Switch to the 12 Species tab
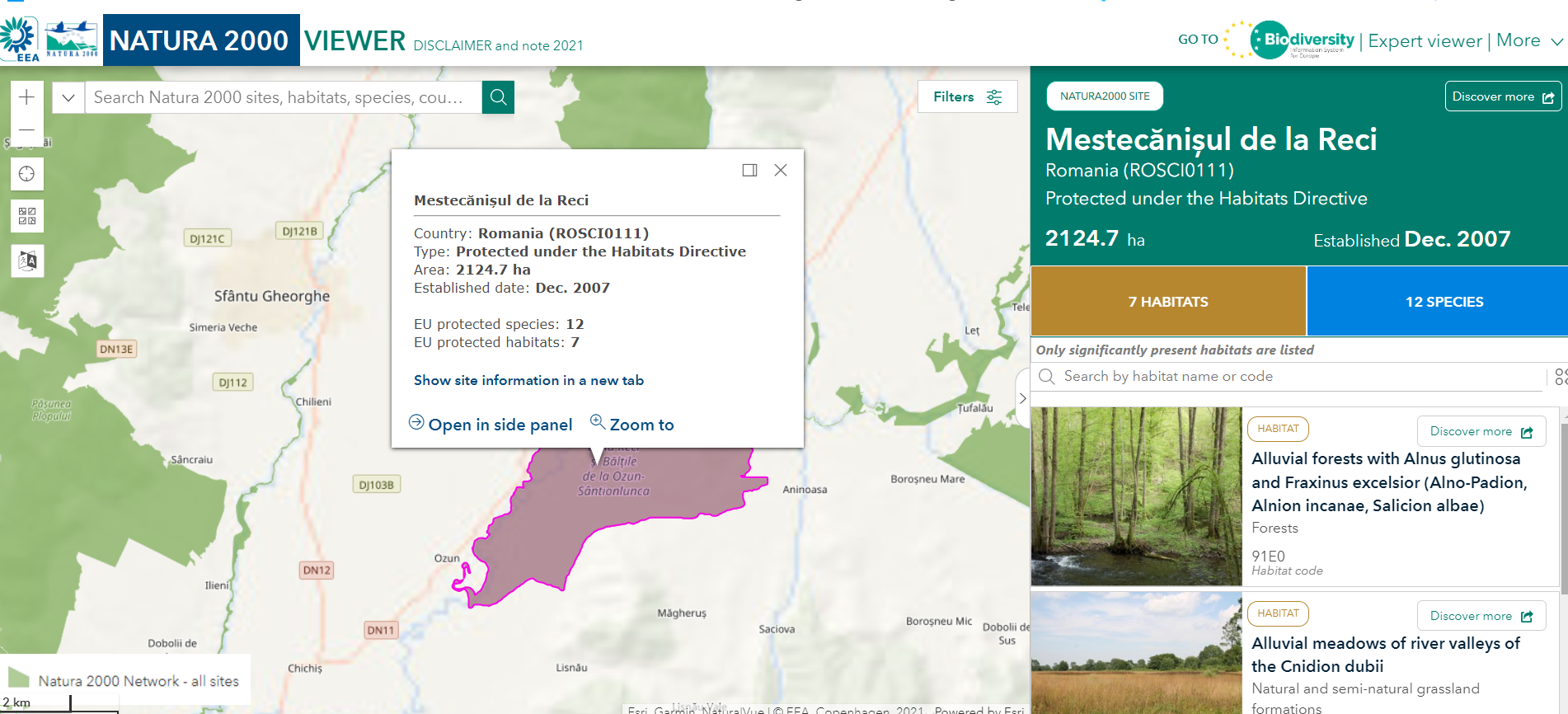This screenshot has width=1568, height=714. (1444, 302)
